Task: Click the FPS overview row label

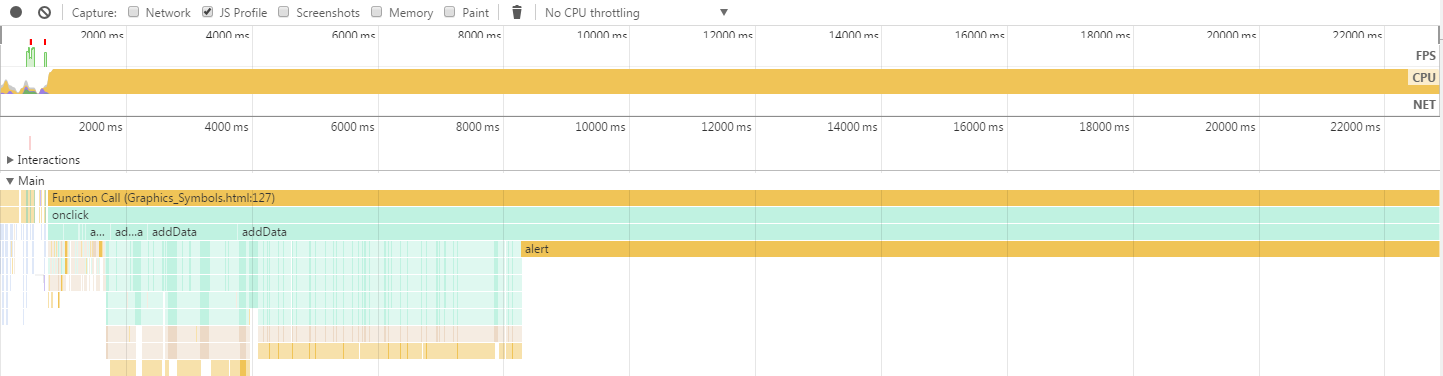Action: pyautogui.click(x=1425, y=55)
